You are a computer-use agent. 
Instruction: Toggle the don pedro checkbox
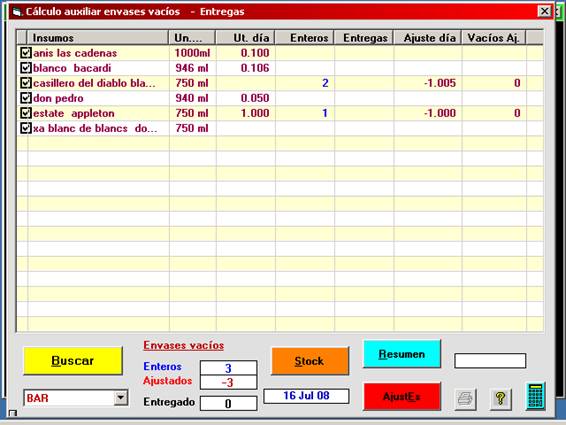[25, 98]
